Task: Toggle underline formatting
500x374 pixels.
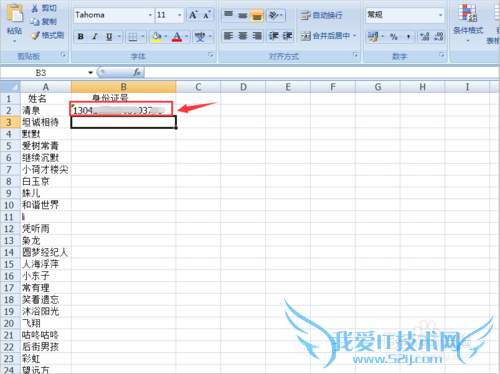Action: point(109,36)
